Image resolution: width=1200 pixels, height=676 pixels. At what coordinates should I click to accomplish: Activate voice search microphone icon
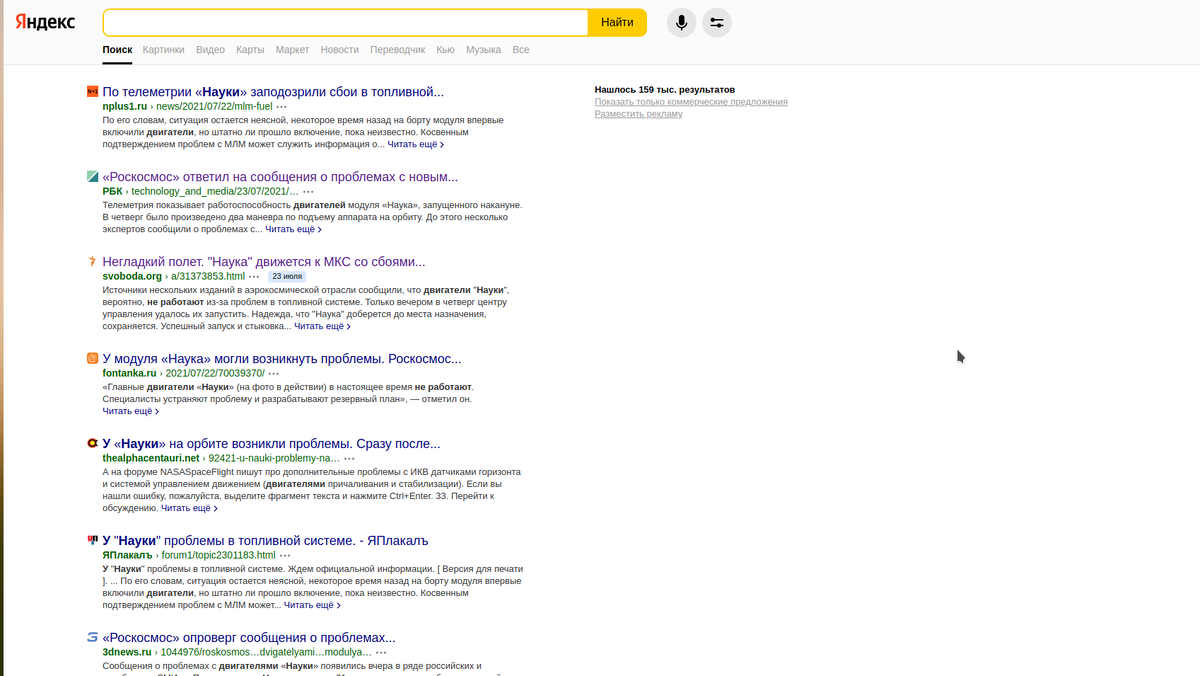[681, 22]
